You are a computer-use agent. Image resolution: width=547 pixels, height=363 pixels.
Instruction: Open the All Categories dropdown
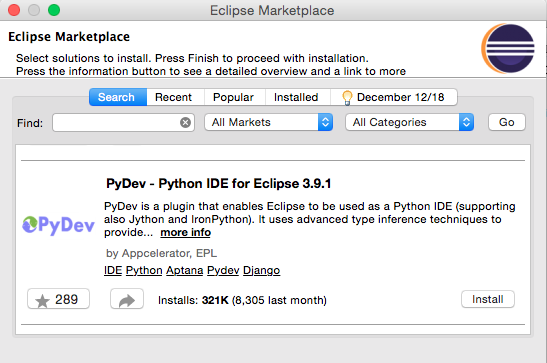point(410,122)
